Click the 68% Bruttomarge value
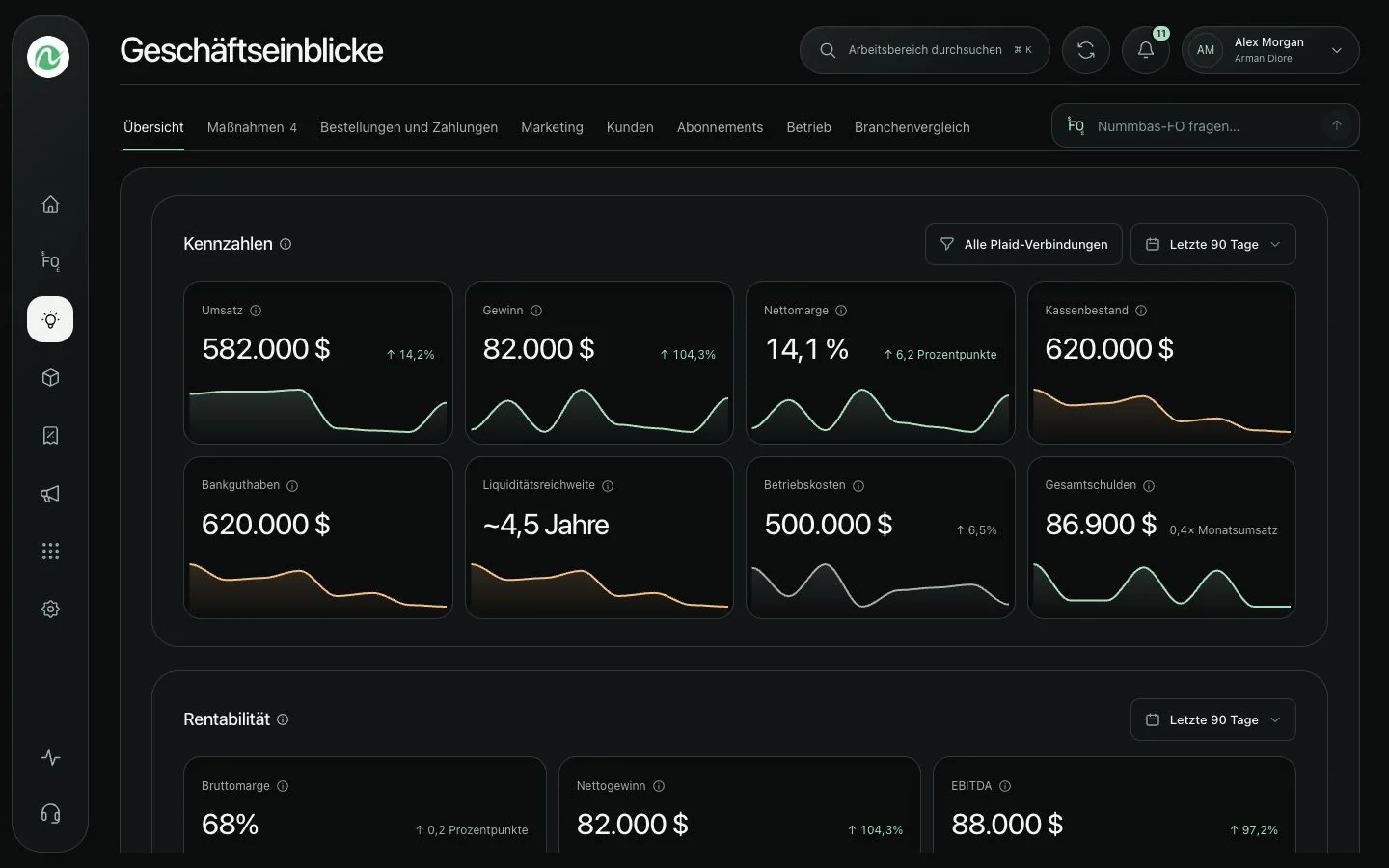The height and width of the screenshot is (868, 1389). click(x=230, y=825)
